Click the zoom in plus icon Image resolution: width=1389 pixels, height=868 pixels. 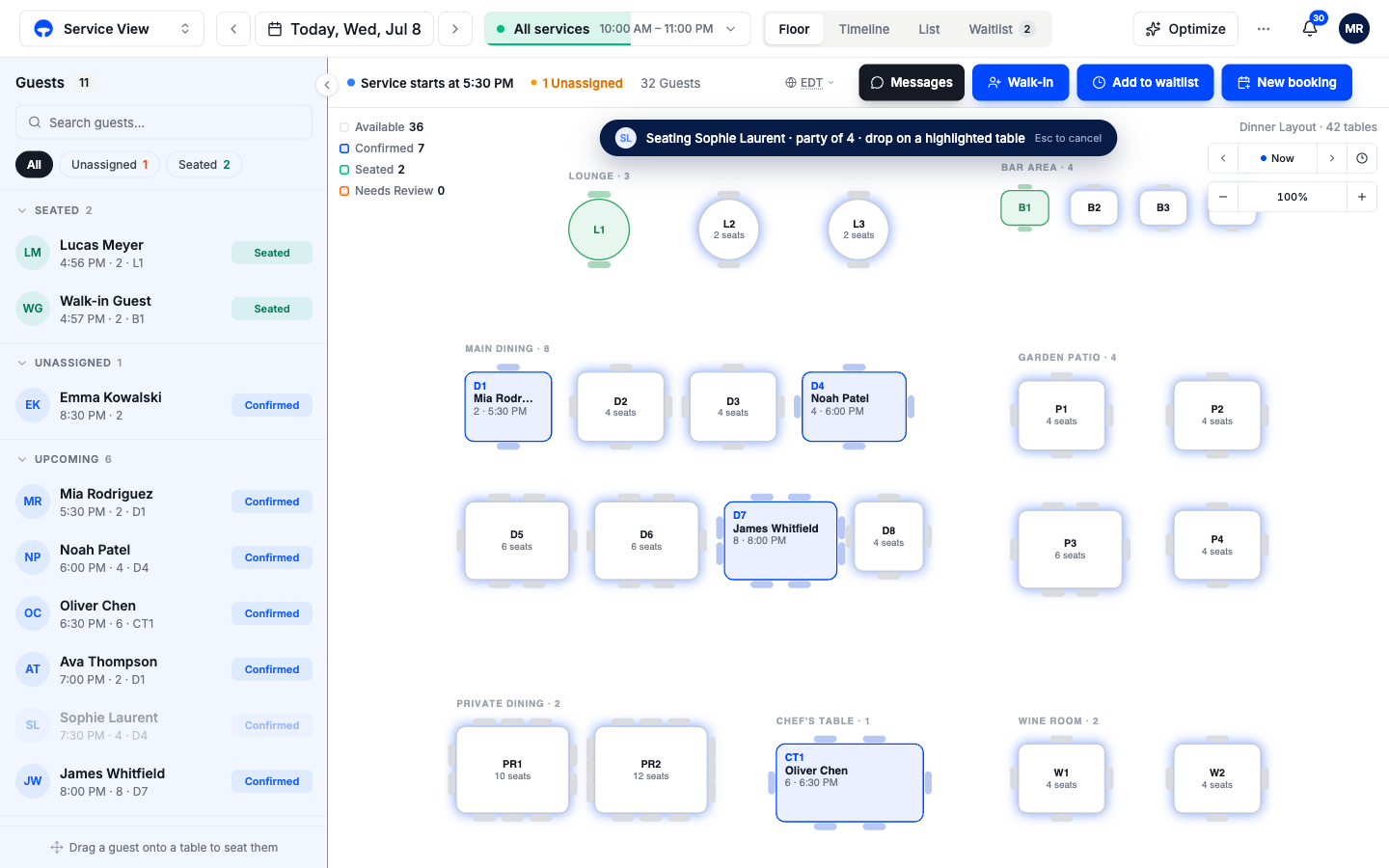(1362, 197)
